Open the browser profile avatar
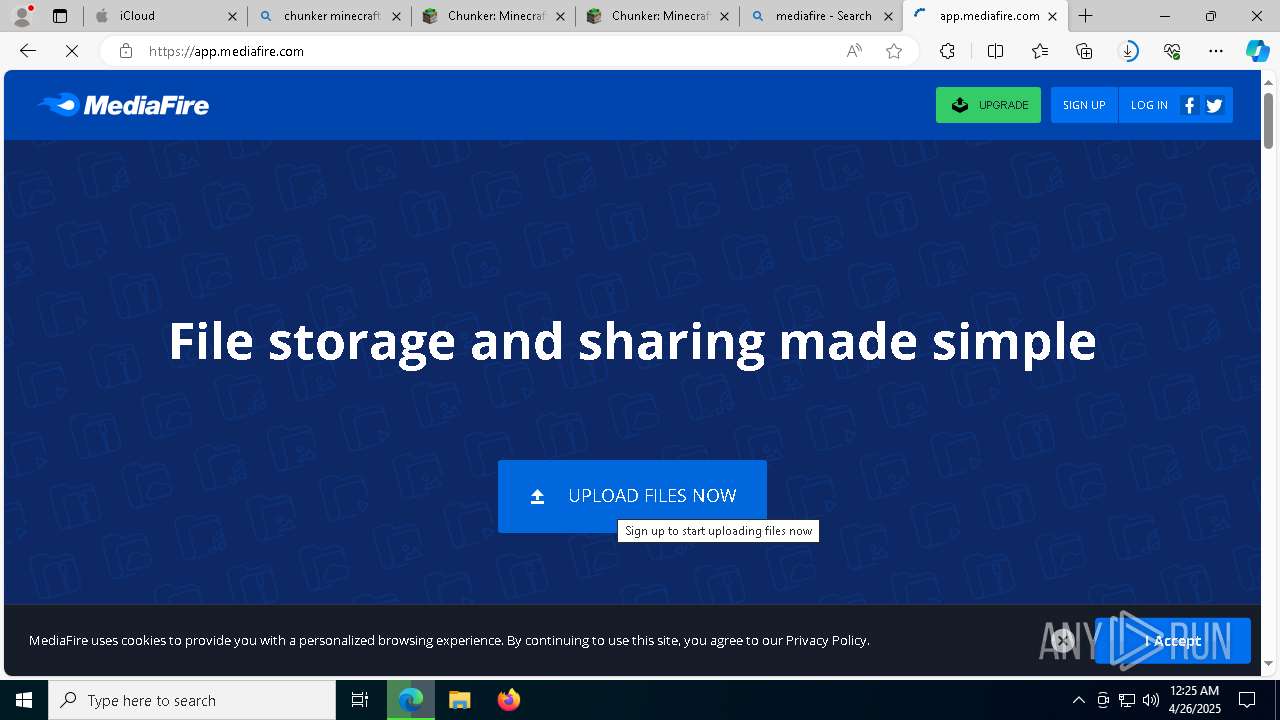This screenshot has width=1280, height=720. pos(22,16)
